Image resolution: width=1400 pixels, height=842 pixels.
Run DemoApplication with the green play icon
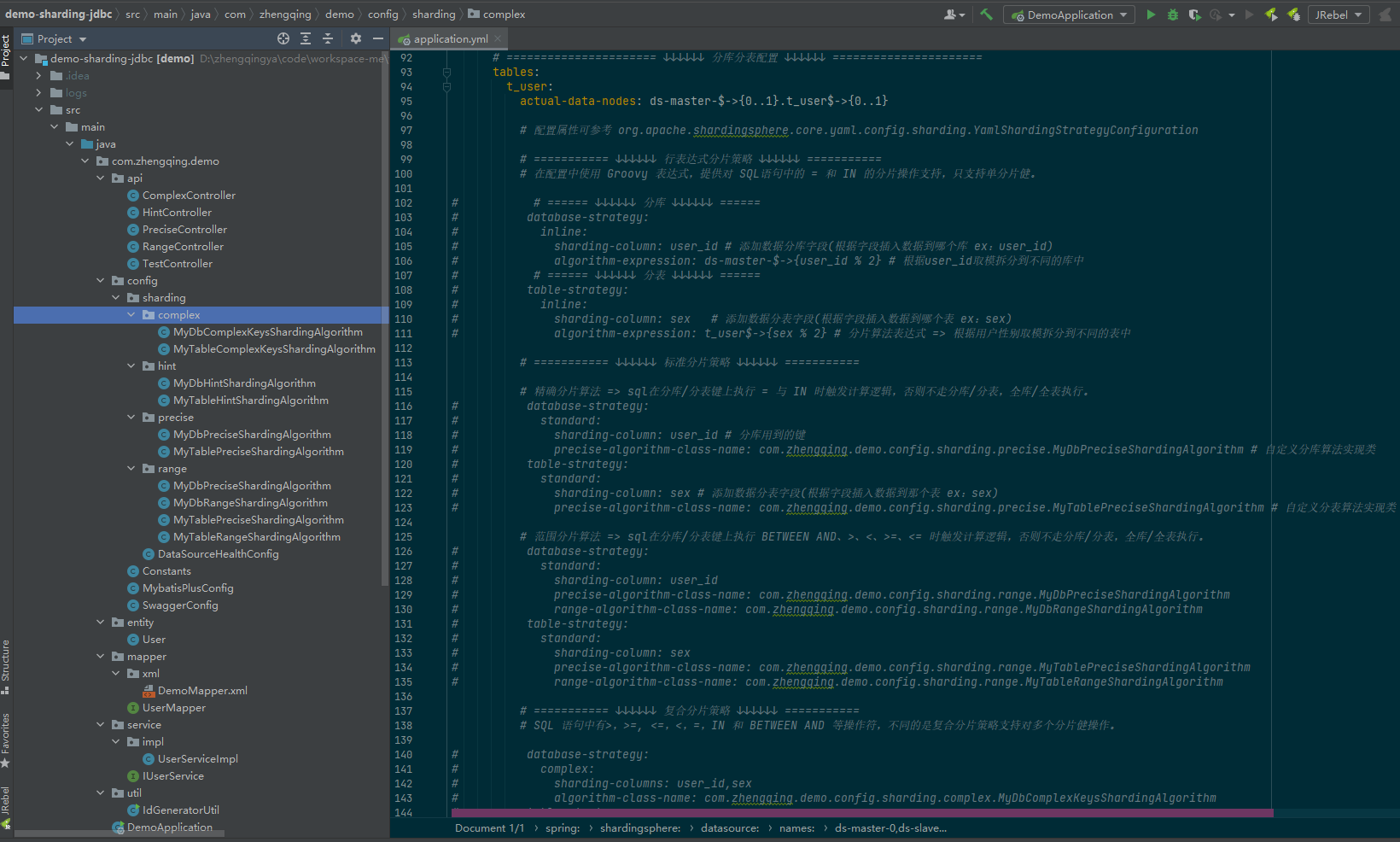(1150, 15)
